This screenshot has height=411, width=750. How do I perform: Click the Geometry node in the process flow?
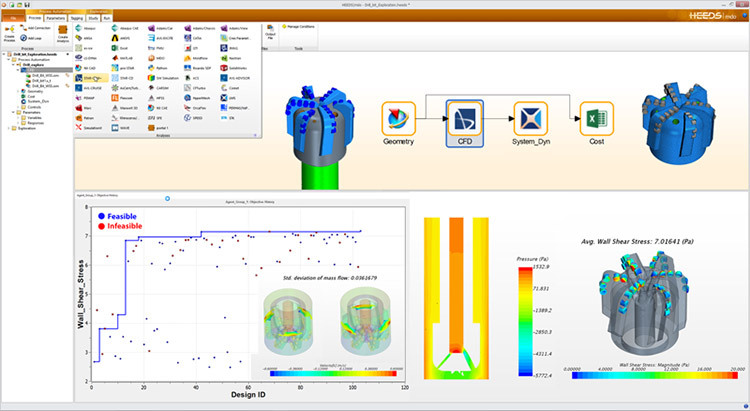(x=399, y=123)
